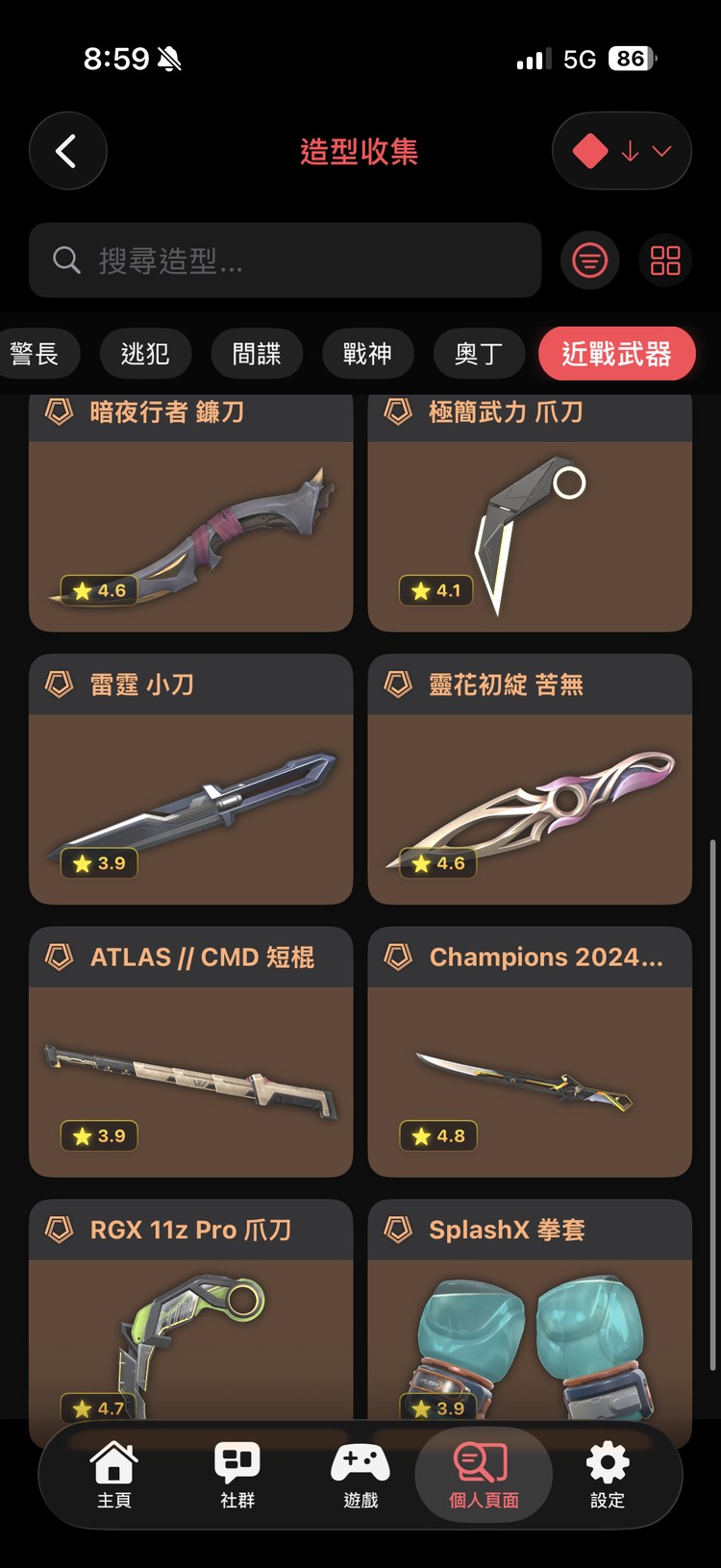721x1568 pixels.
Task: Select the 逃犯 category chip
Action: [x=145, y=354]
